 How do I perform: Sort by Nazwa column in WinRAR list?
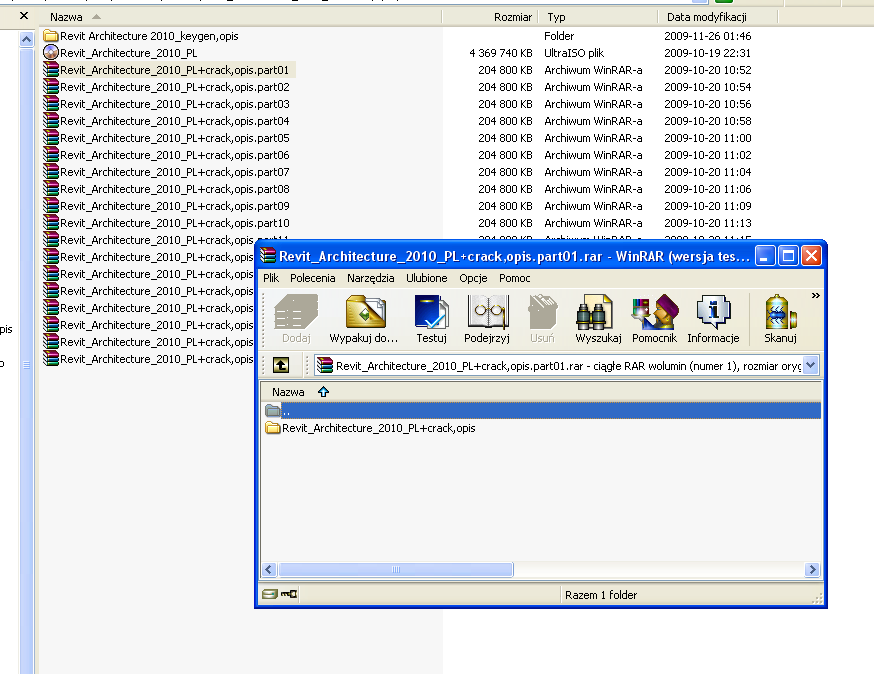tap(288, 392)
